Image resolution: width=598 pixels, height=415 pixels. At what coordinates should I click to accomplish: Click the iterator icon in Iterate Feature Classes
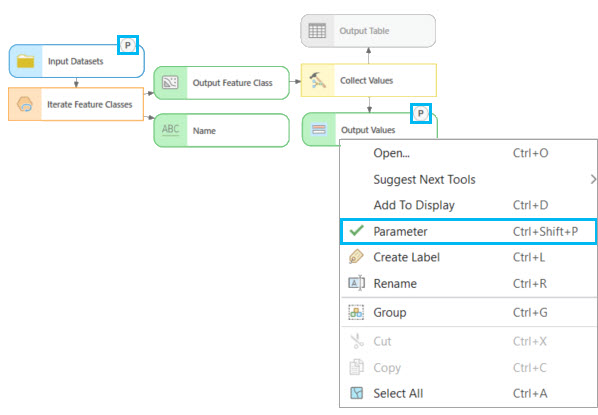(25, 104)
